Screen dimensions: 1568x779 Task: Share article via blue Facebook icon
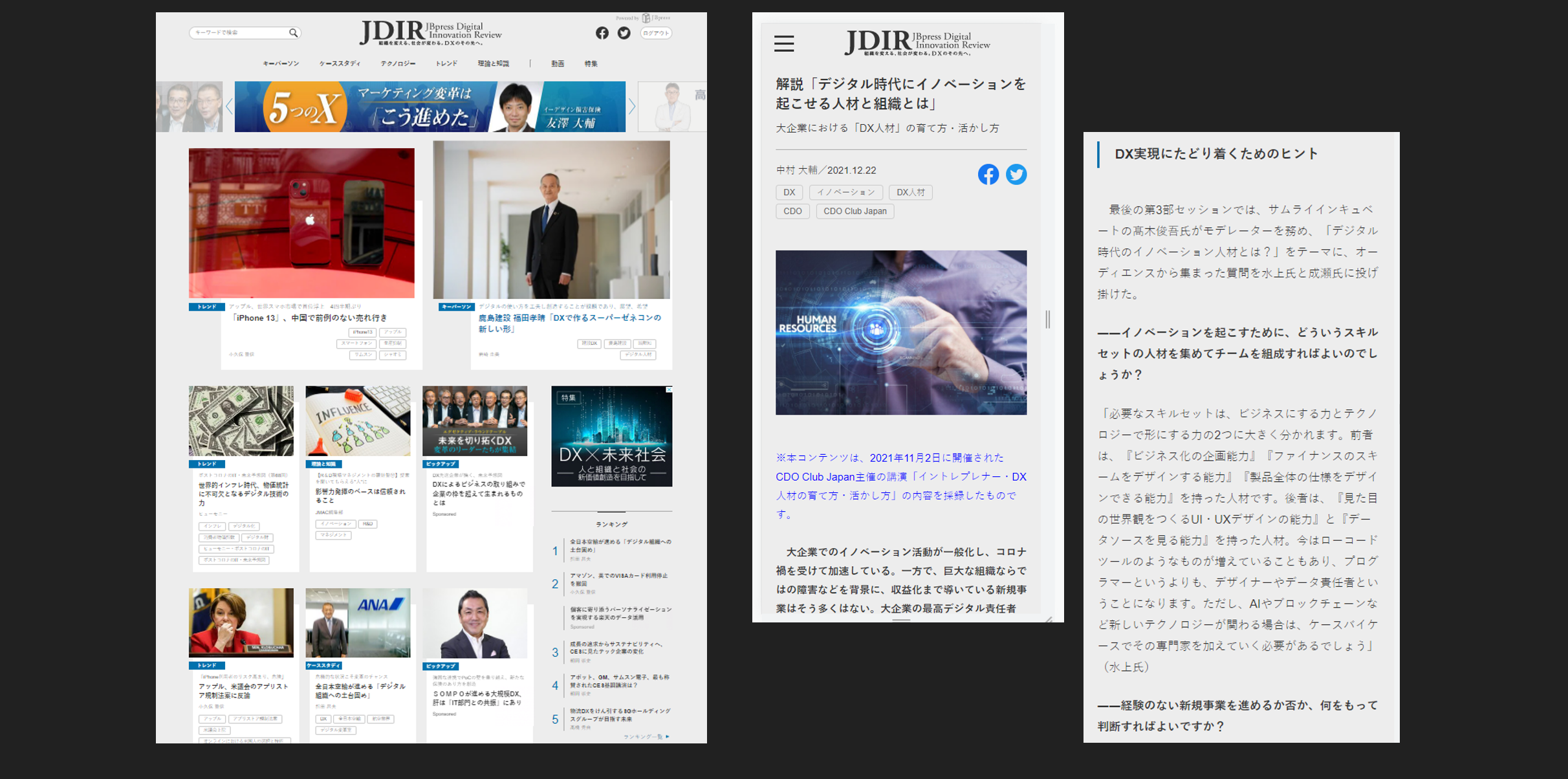[988, 175]
